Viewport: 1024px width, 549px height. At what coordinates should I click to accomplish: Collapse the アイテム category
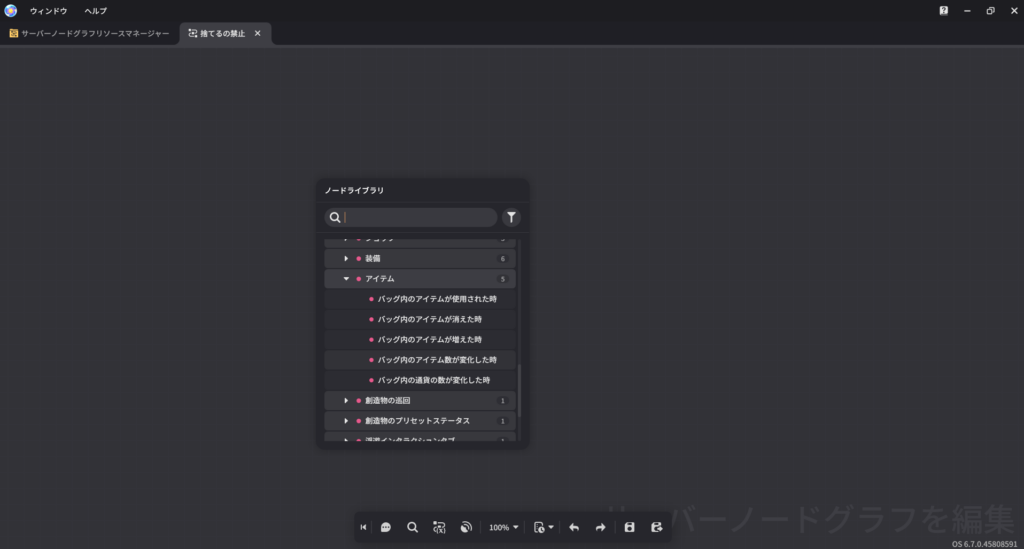click(x=346, y=279)
